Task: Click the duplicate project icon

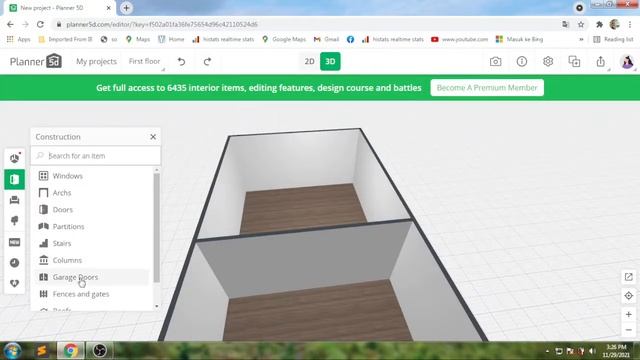Action: tap(574, 62)
